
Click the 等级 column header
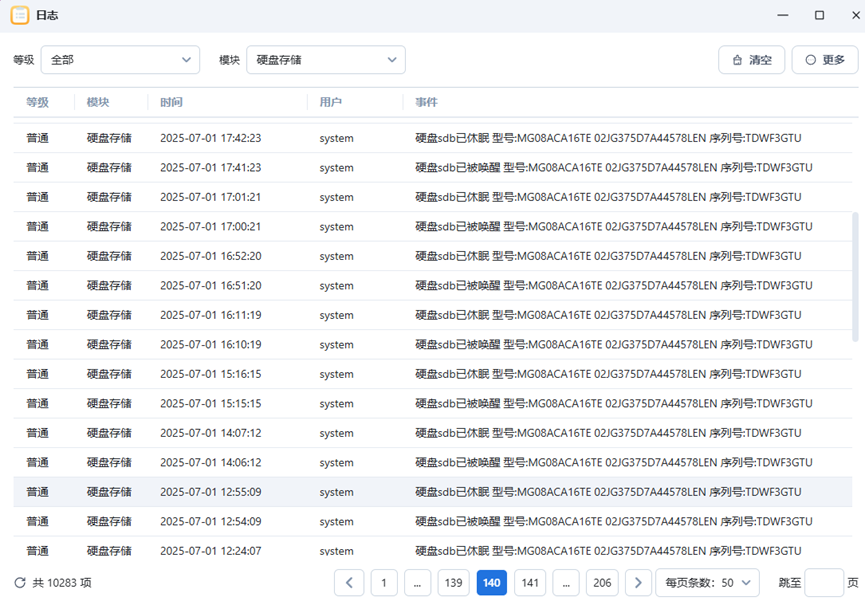(38, 102)
